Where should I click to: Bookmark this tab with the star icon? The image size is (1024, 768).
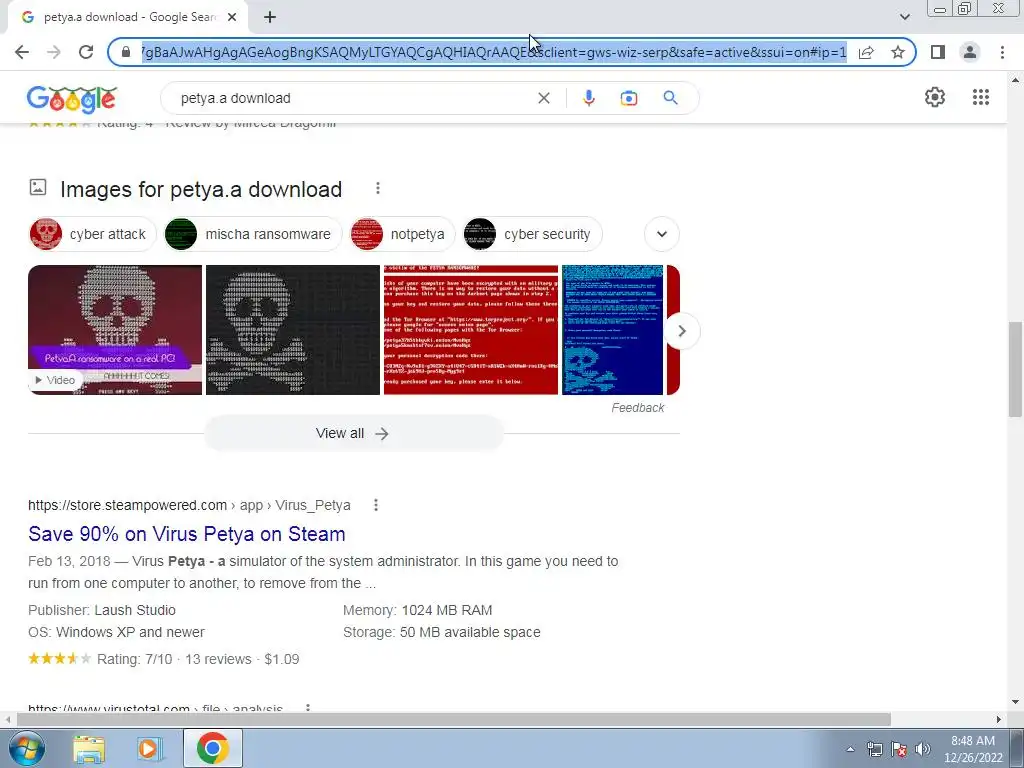(898, 52)
